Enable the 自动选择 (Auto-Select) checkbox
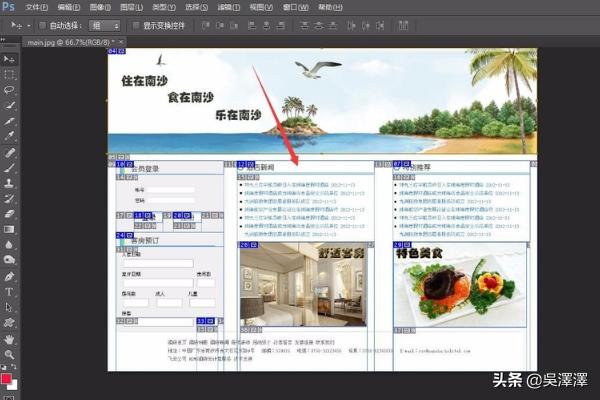Viewport: 600px width, 400px height. (x=42, y=25)
